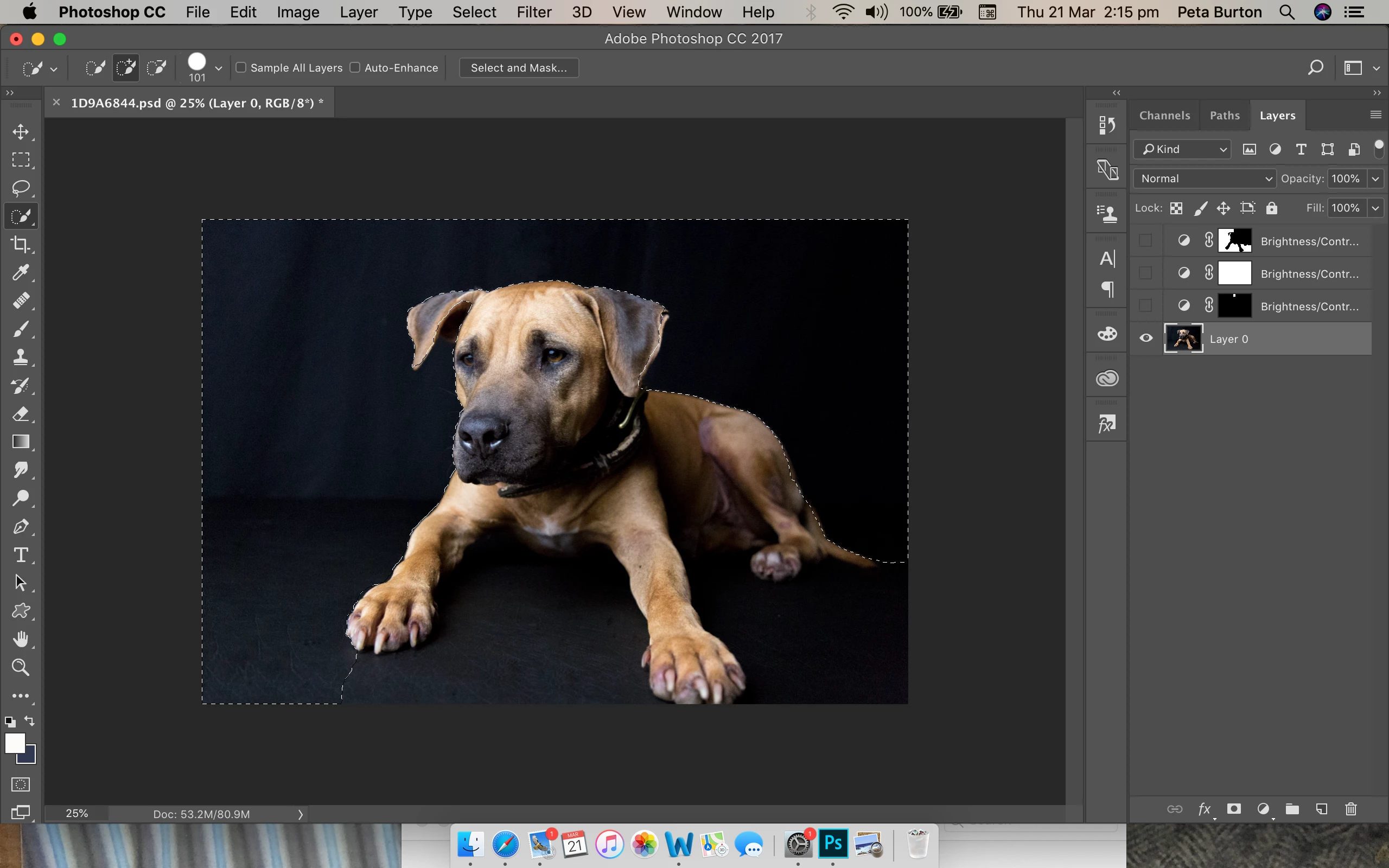Click the delete layer trash icon
Viewport: 1389px width, 868px height.
pos(1350,809)
